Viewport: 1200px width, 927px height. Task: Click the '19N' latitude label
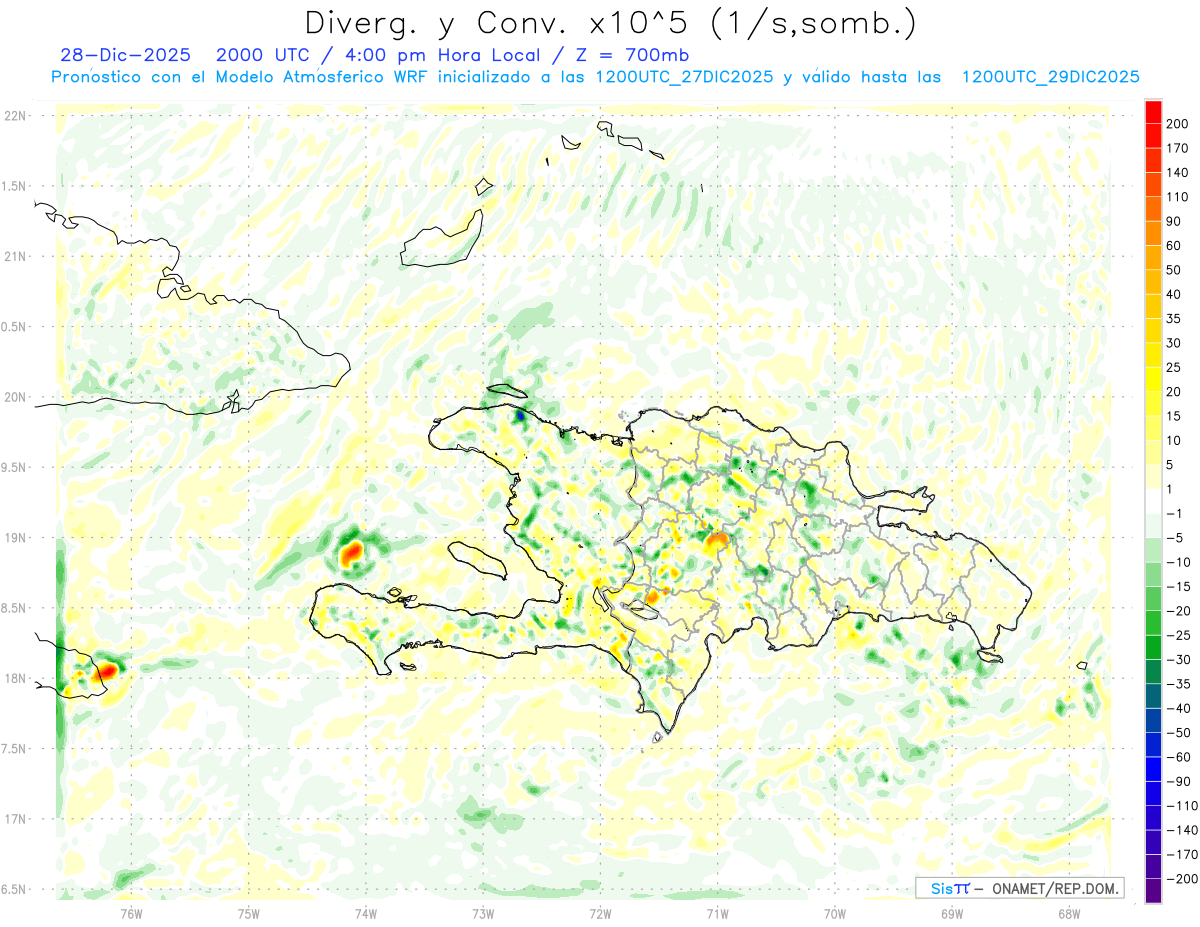coord(15,538)
